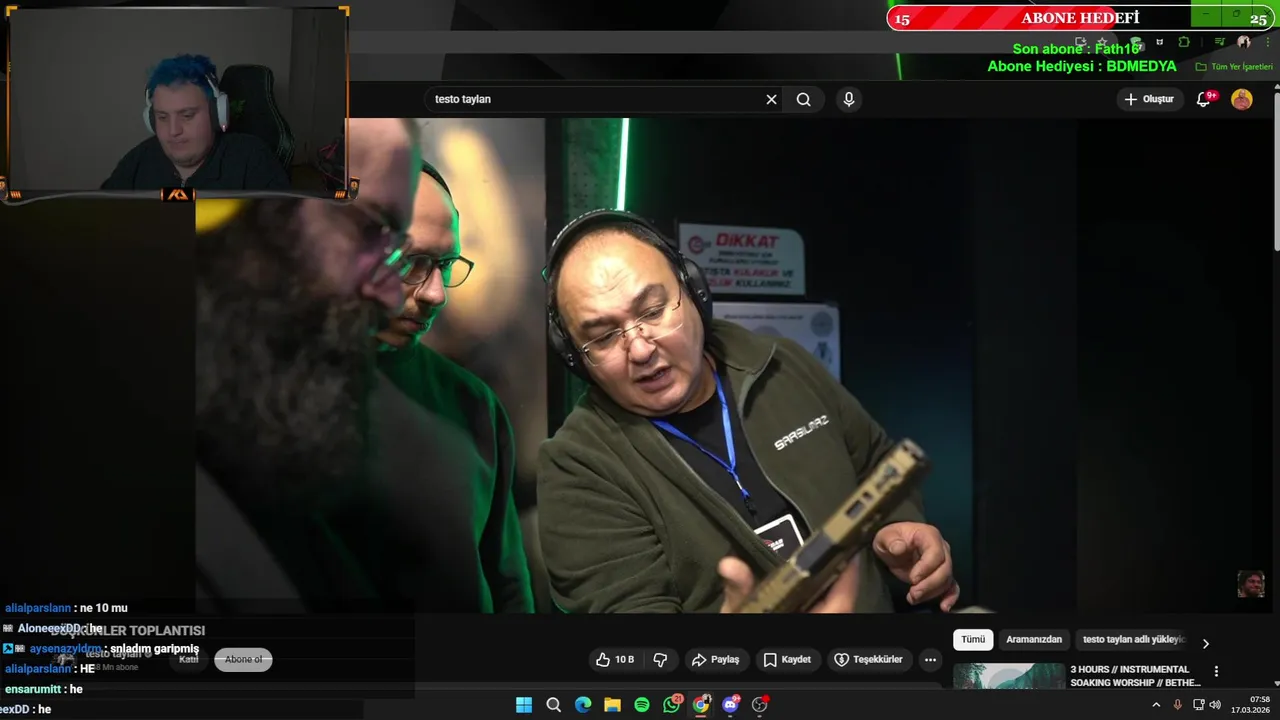
Task: Open YouTube notifications bell
Action: point(1204,99)
